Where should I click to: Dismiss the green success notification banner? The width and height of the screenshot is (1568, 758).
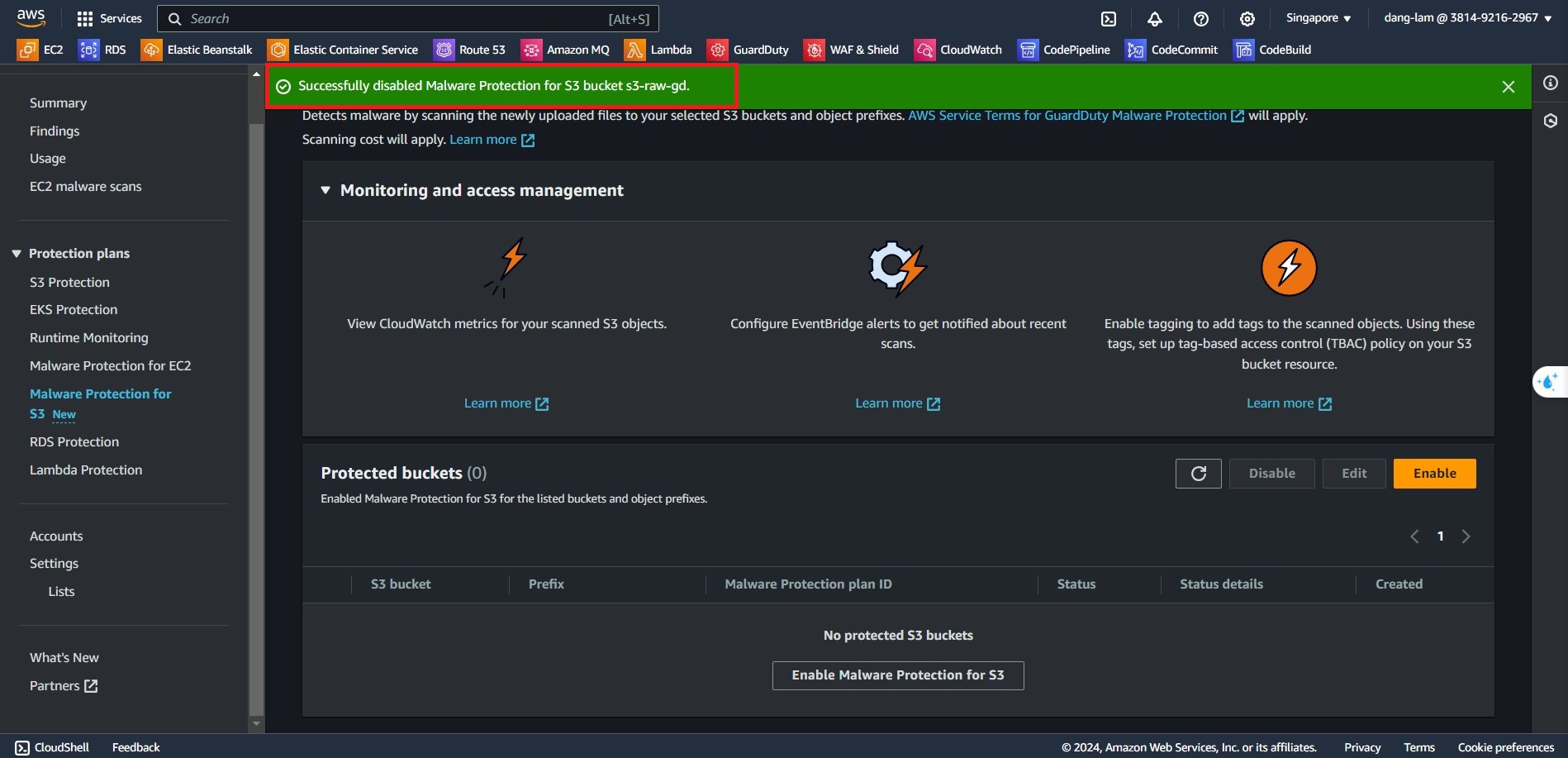point(1508,87)
